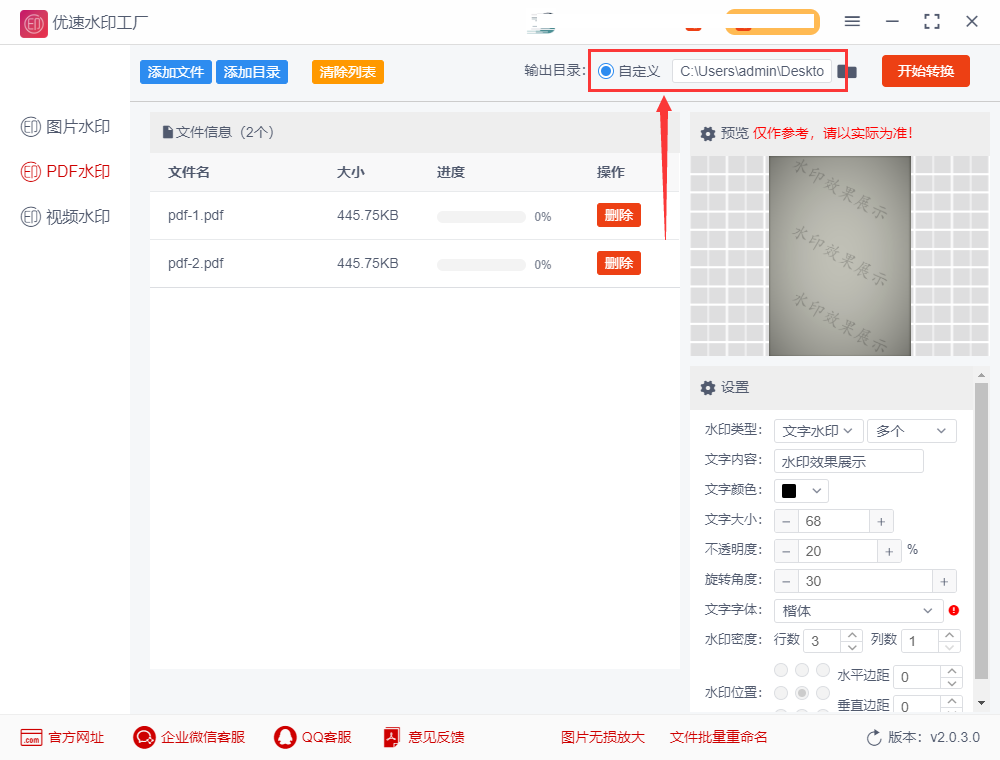Click the folder browse icon beside output path
The height and width of the screenshot is (760, 1000).
point(847,71)
